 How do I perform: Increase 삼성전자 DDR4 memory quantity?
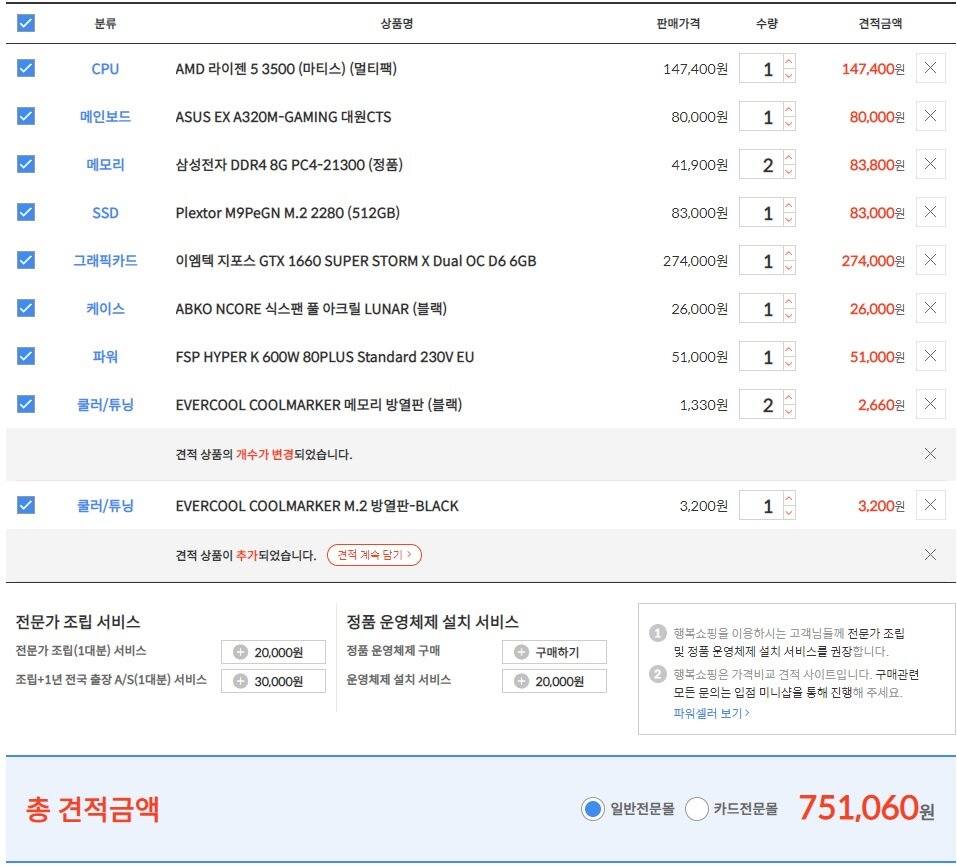tap(789, 157)
